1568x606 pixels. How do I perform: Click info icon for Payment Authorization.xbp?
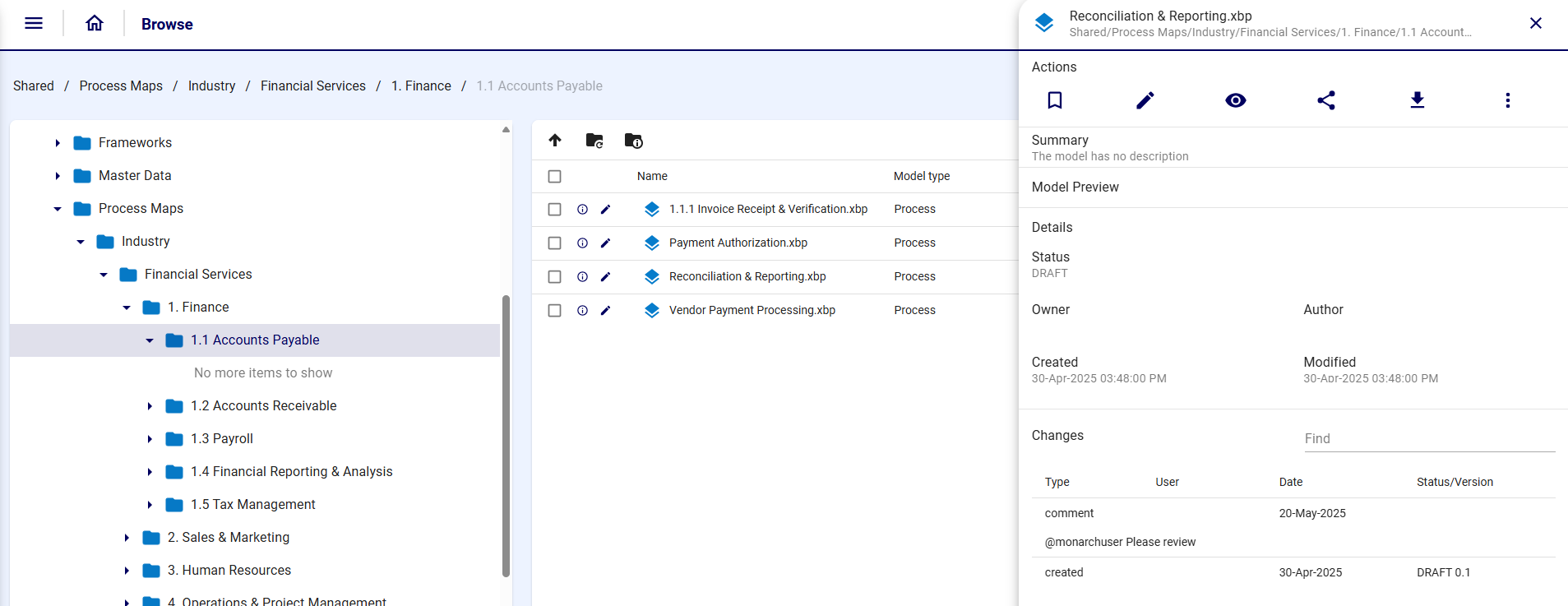[x=582, y=243]
